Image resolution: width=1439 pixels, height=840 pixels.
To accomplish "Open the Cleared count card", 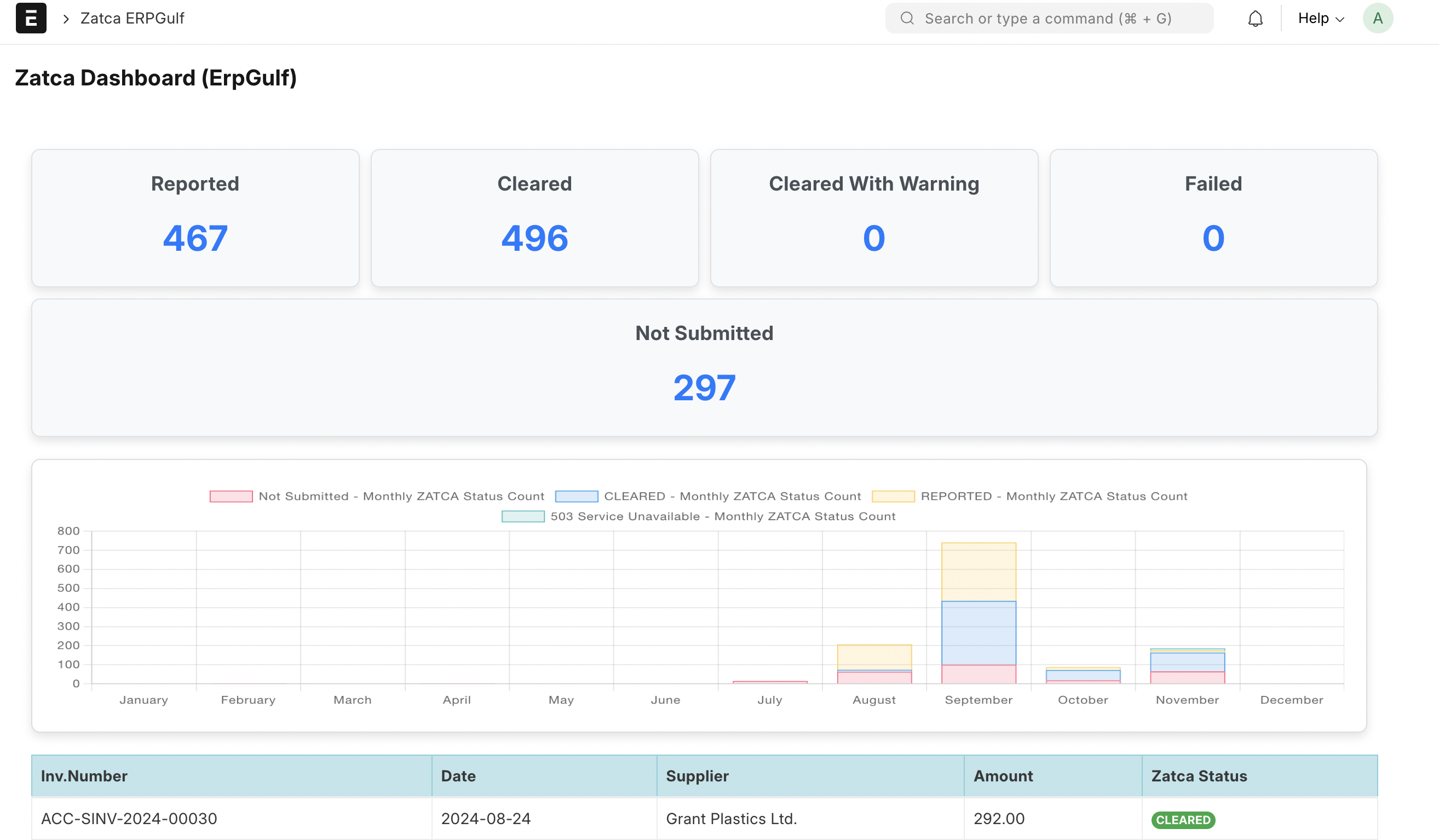I will pos(534,218).
